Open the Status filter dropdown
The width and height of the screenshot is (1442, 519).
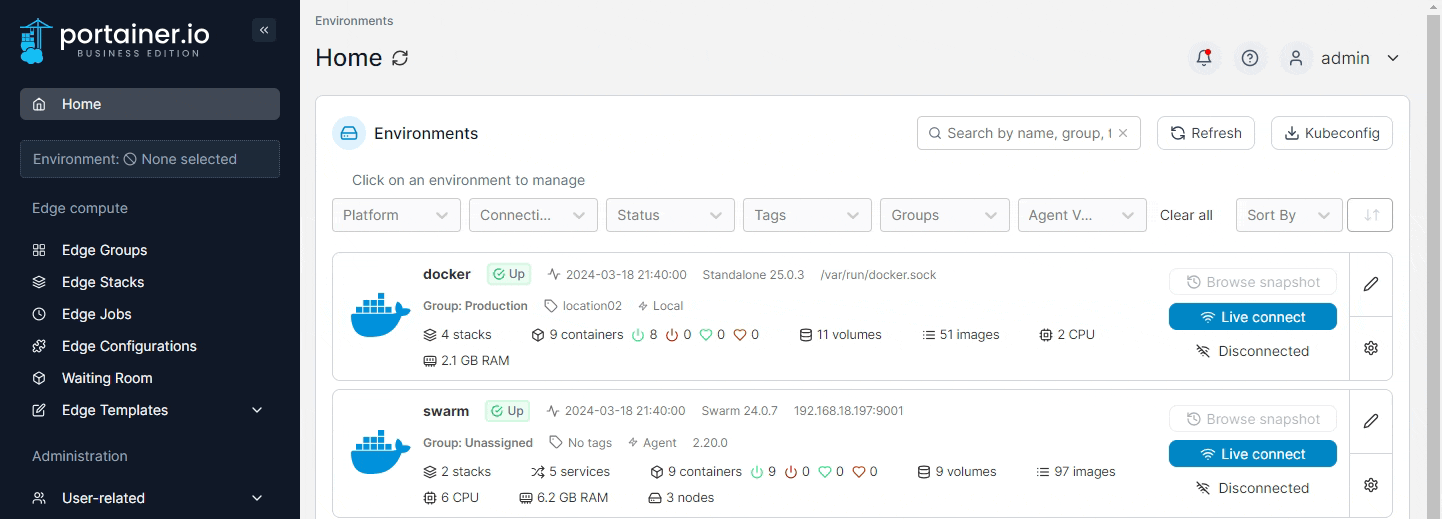click(669, 215)
